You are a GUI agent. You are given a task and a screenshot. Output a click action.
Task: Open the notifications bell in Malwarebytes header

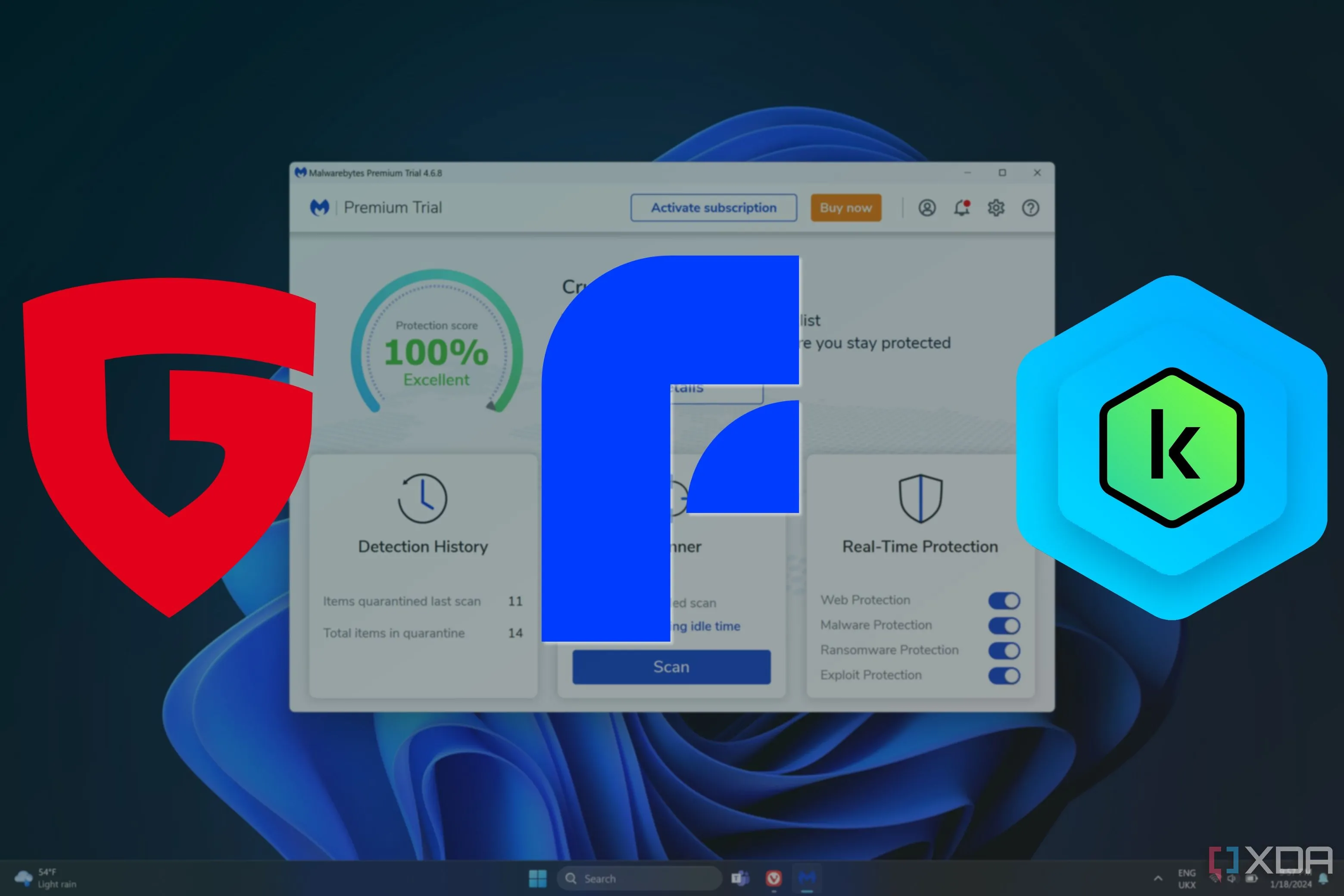click(962, 207)
